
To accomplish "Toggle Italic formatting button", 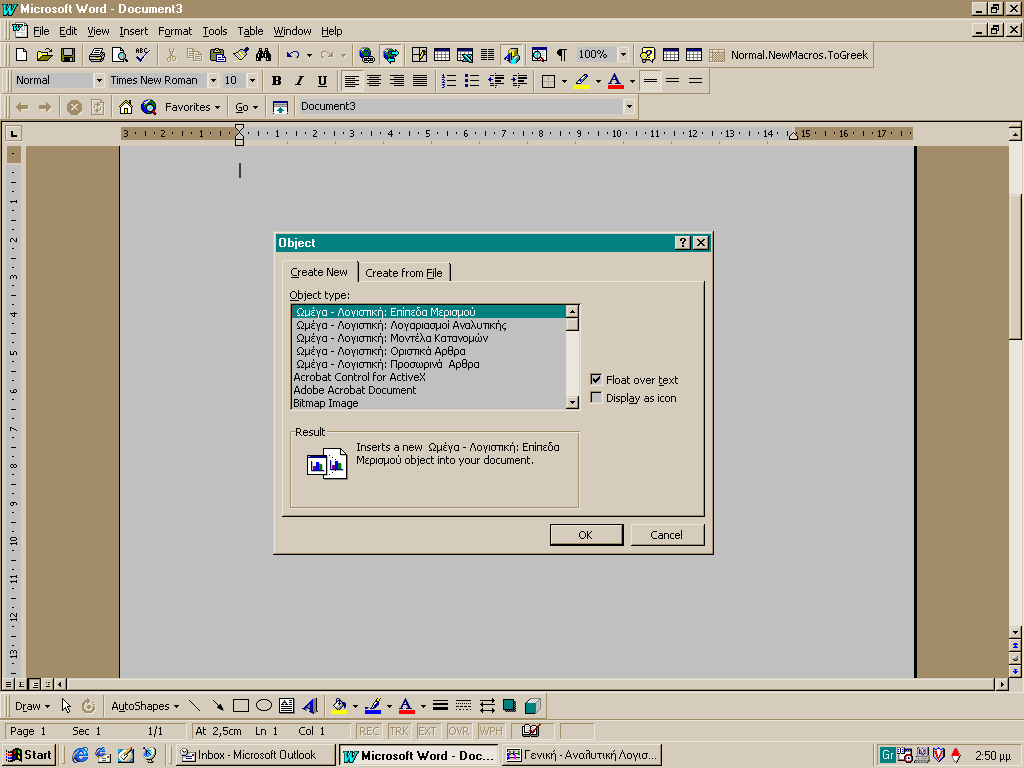I will (x=299, y=81).
